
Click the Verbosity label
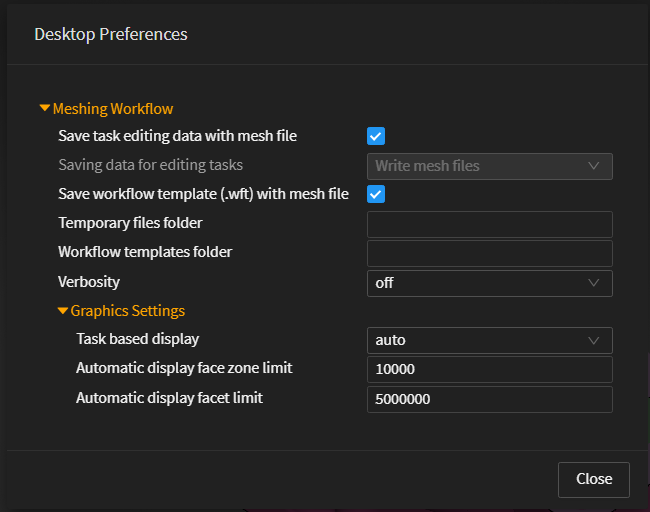click(89, 282)
